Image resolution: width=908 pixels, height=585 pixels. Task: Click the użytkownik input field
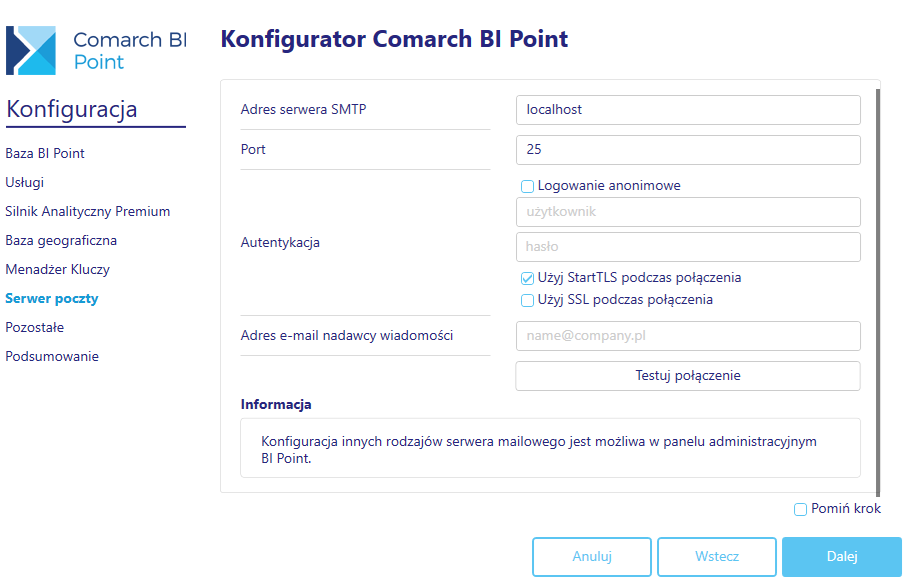pyautogui.click(x=688, y=212)
